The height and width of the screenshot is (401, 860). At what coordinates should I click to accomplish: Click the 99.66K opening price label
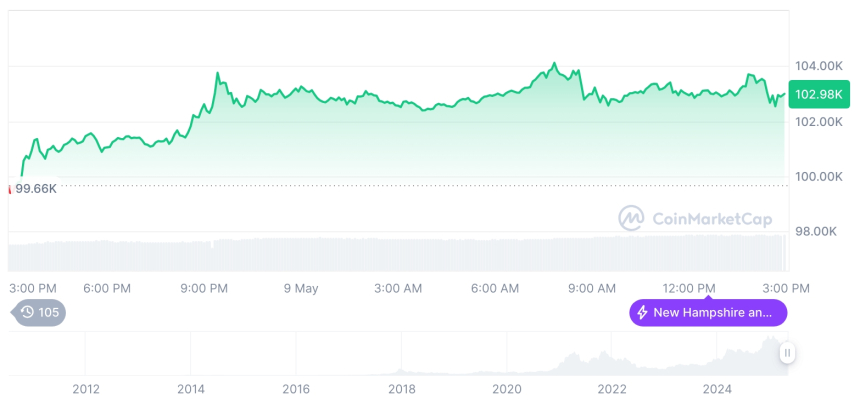click(x=35, y=188)
